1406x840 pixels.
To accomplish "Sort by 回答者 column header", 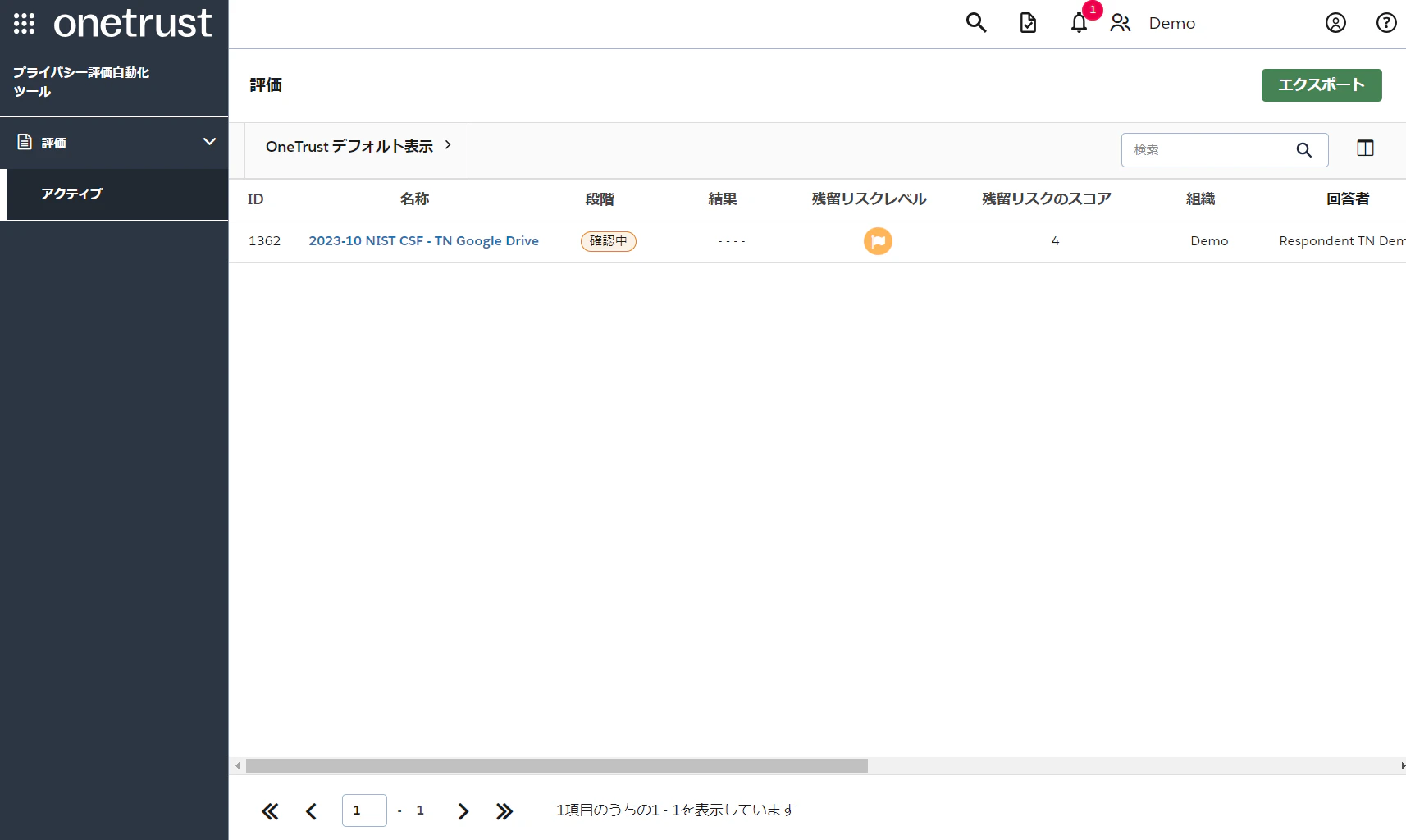I will tap(1349, 199).
